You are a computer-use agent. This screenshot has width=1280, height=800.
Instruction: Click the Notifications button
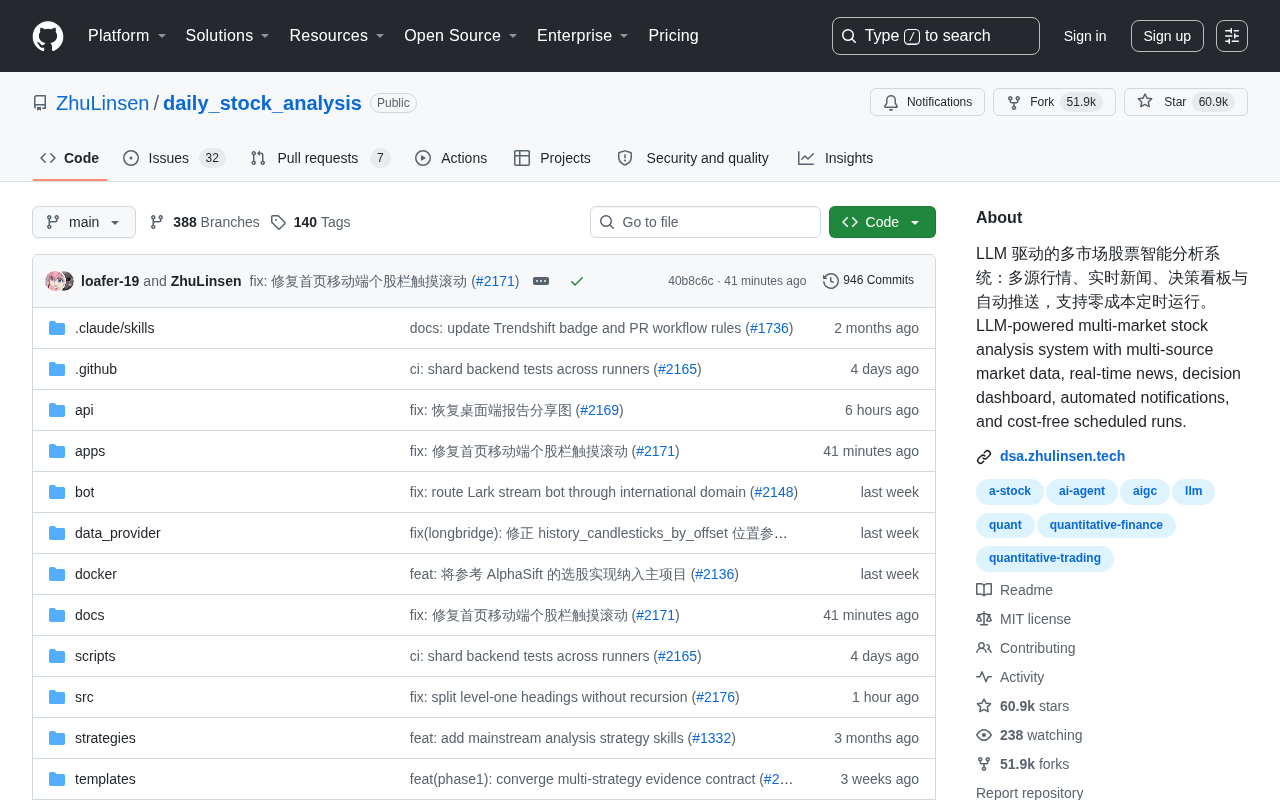pyautogui.click(x=927, y=102)
